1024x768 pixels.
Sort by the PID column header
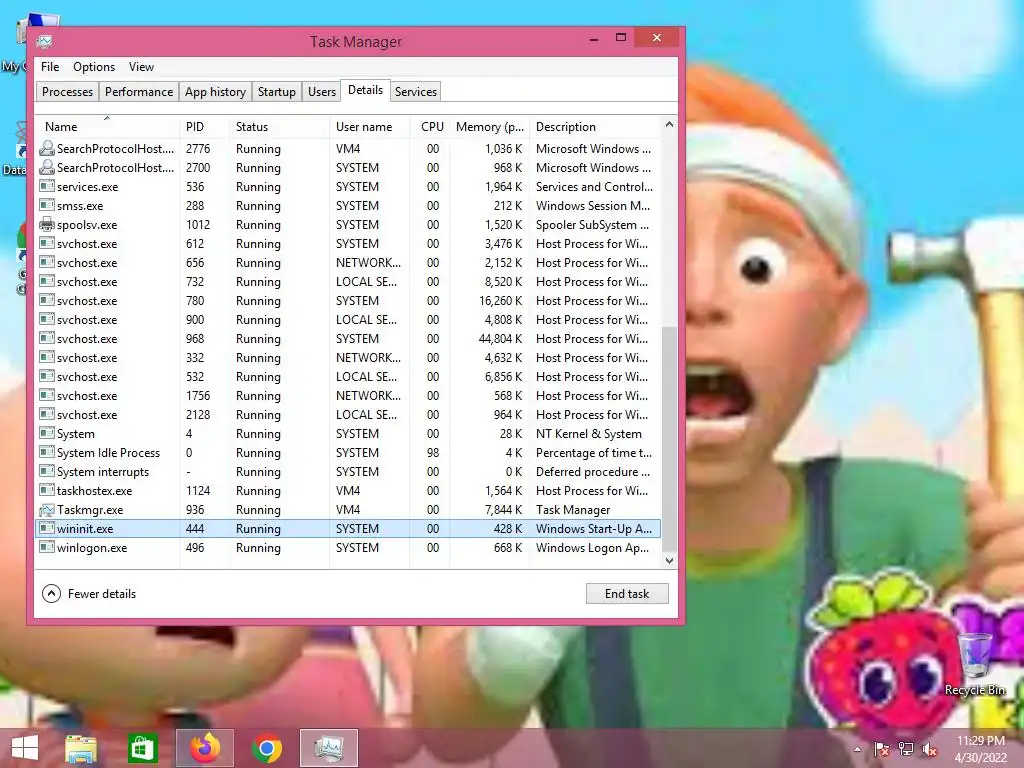click(204, 127)
